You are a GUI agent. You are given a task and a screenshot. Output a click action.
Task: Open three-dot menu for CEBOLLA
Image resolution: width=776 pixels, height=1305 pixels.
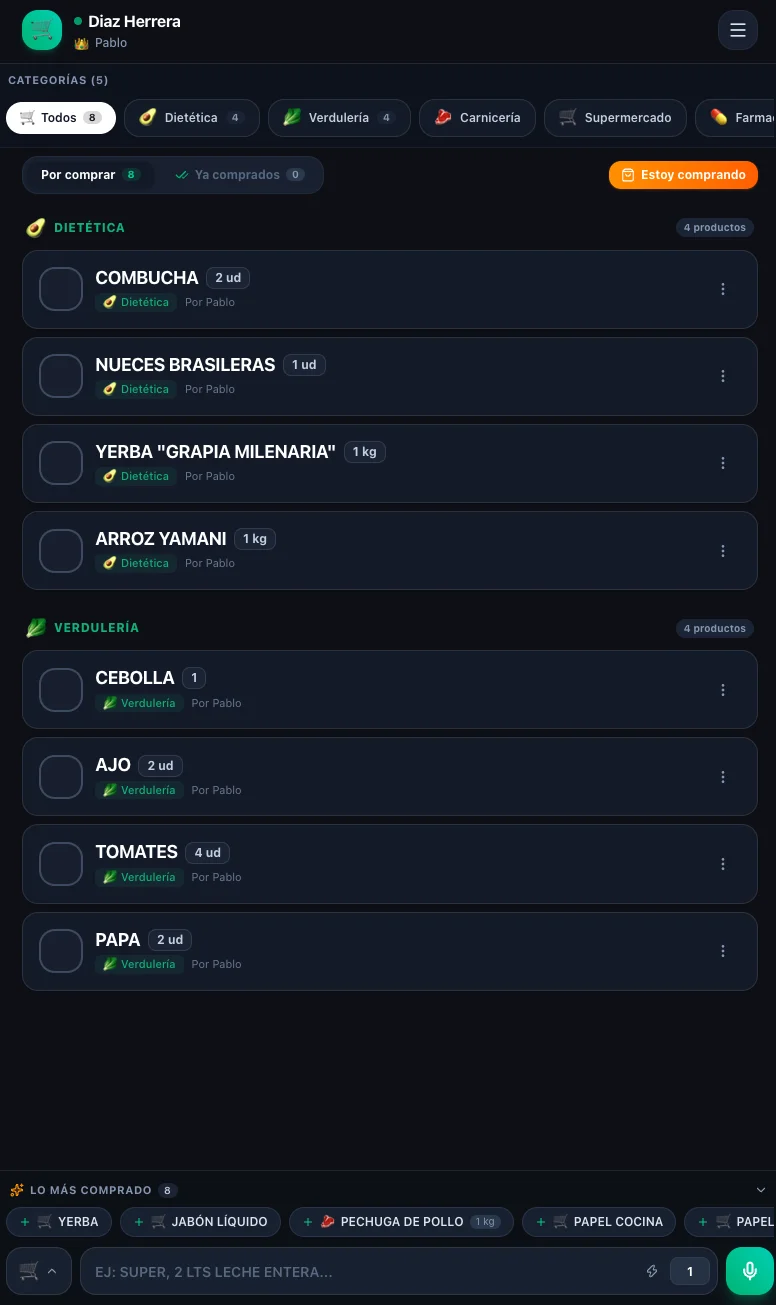click(723, 690)
